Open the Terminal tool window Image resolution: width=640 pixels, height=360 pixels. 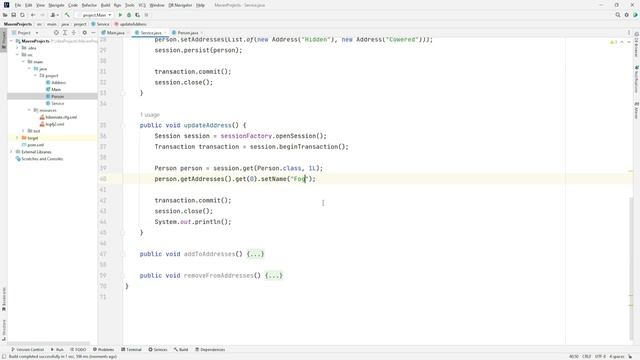coord(131,350)
